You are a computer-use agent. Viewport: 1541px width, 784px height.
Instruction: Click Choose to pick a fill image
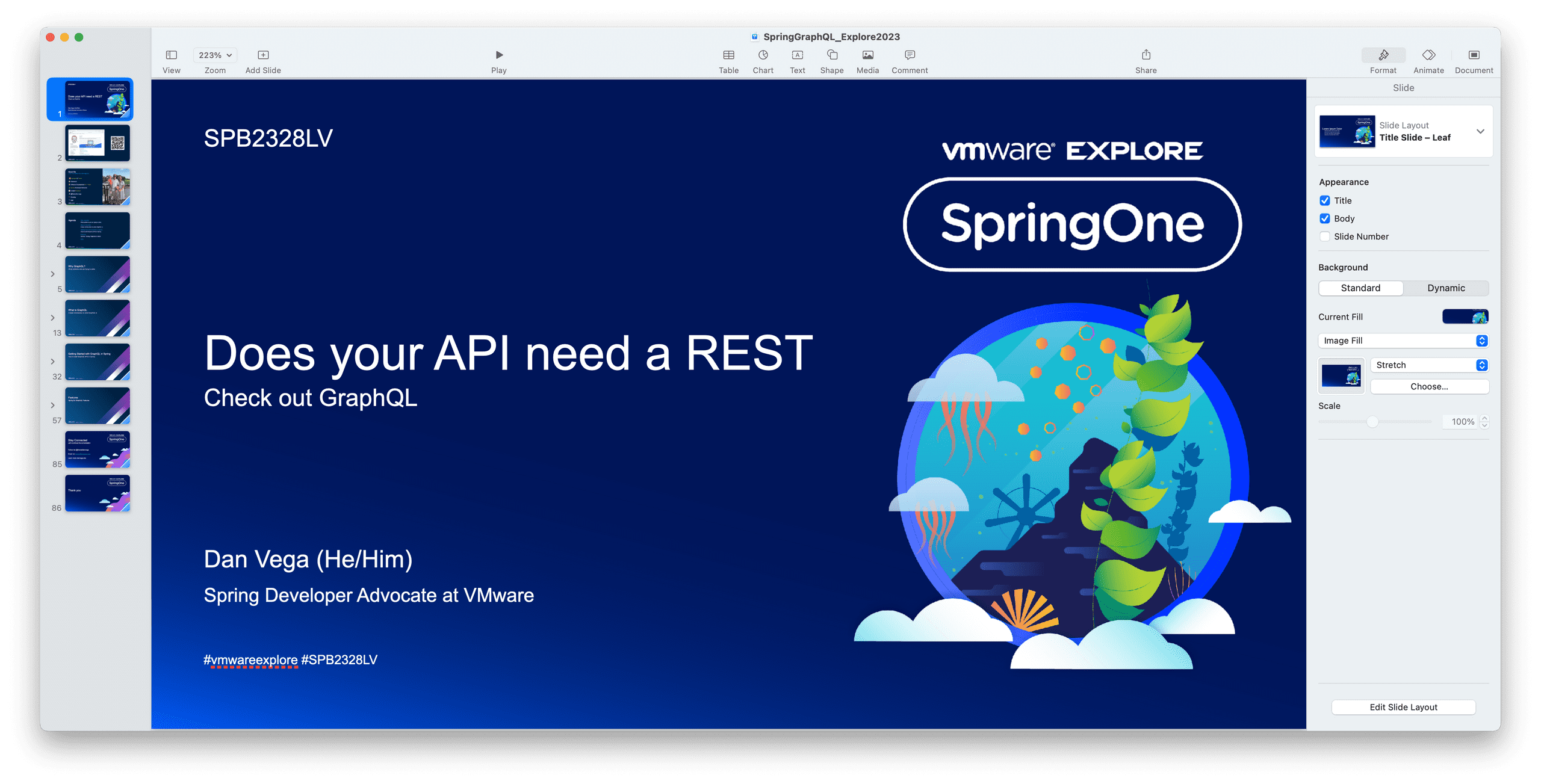point(1430,386)
